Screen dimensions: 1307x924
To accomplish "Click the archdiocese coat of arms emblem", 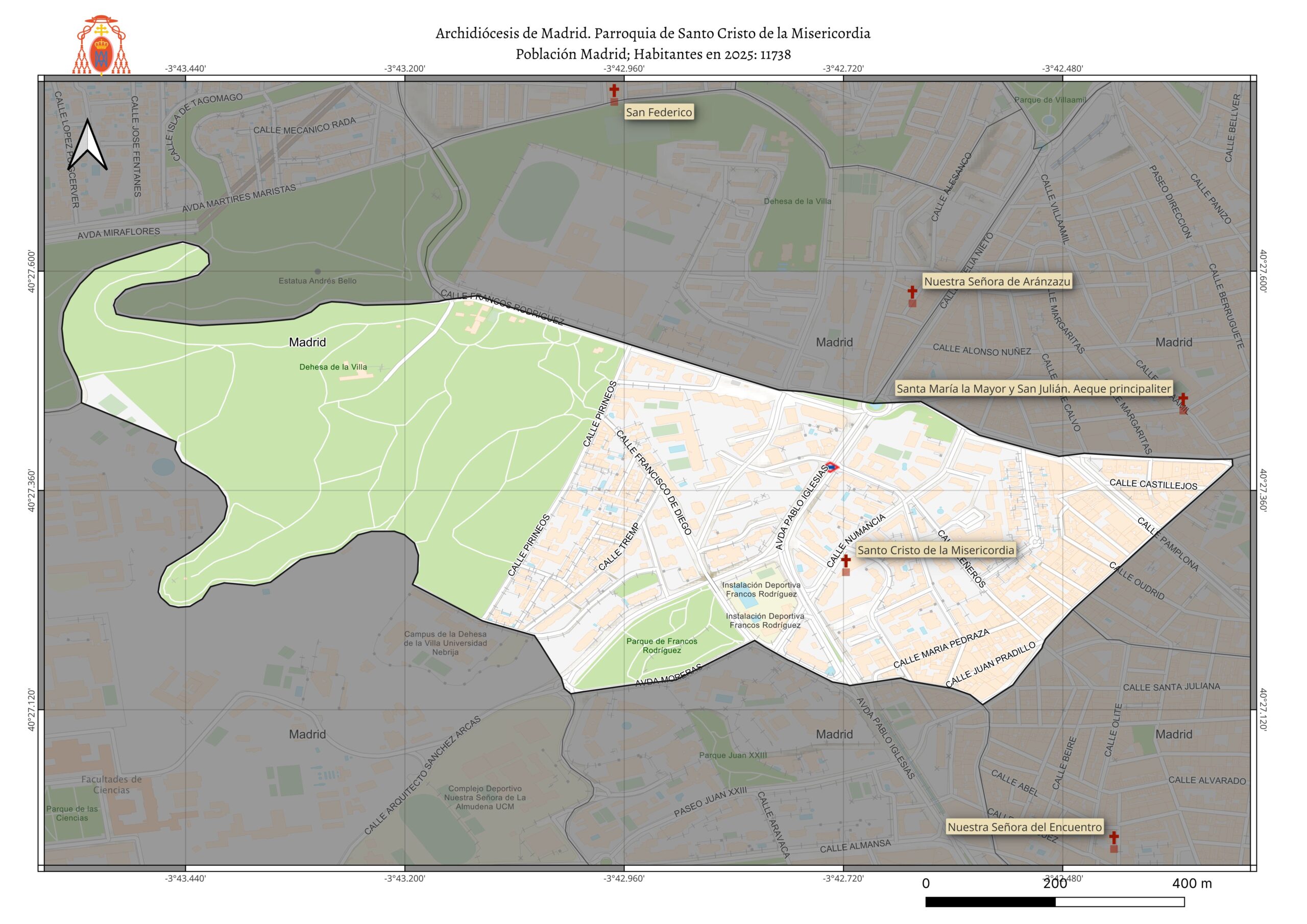I will pos(101,45).
